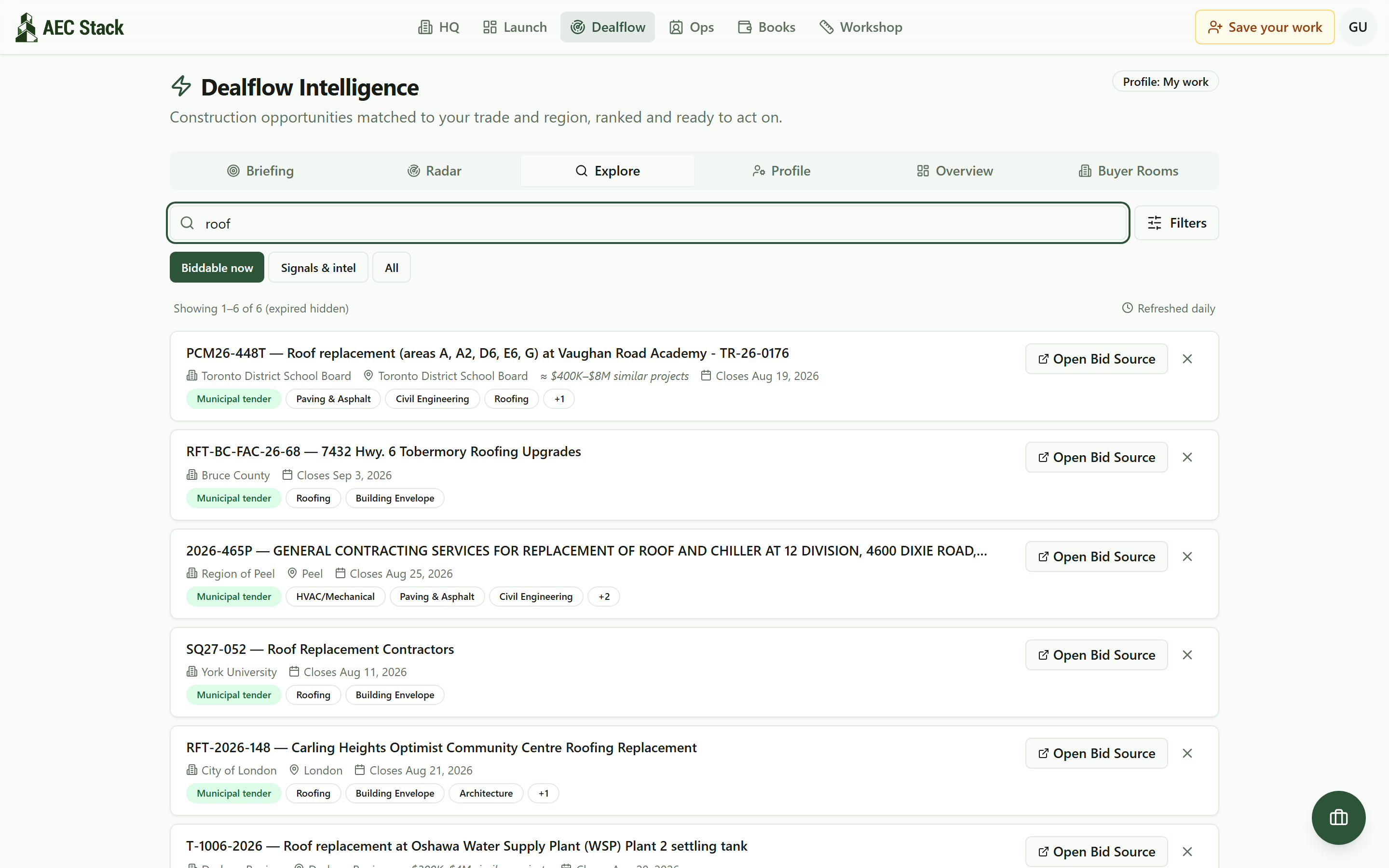The image size is (1389, 868).
Task: Open the PCM26-448T roof replacement title
Action: 487,353
